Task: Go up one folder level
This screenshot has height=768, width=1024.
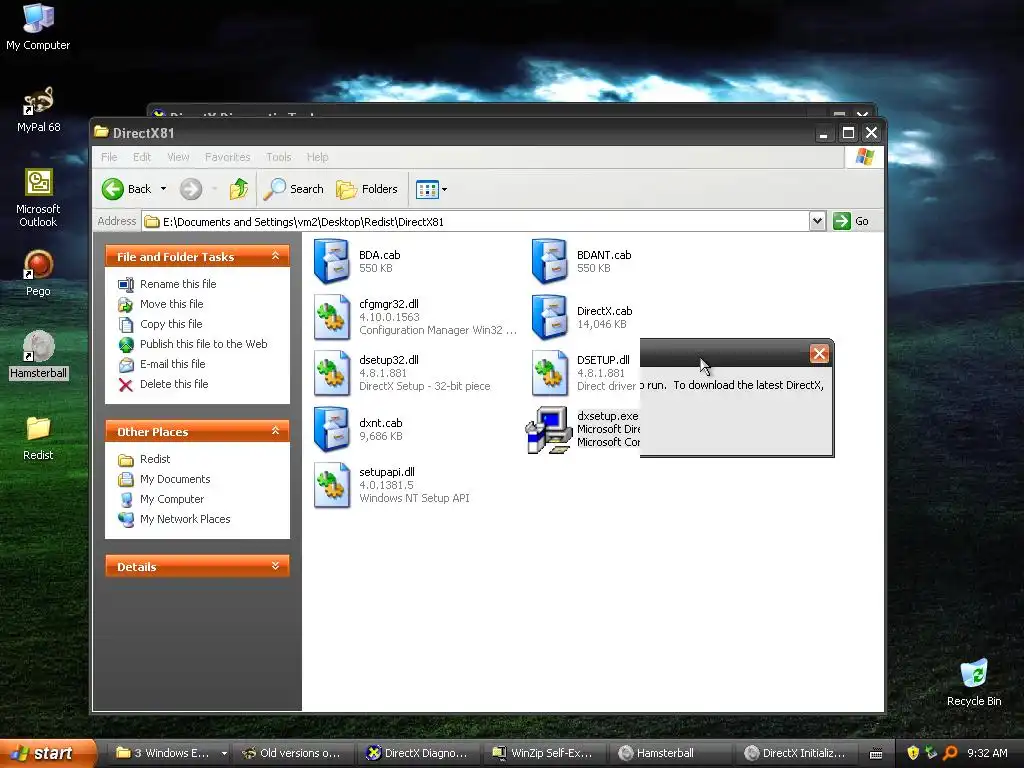Action: [238, 189]
